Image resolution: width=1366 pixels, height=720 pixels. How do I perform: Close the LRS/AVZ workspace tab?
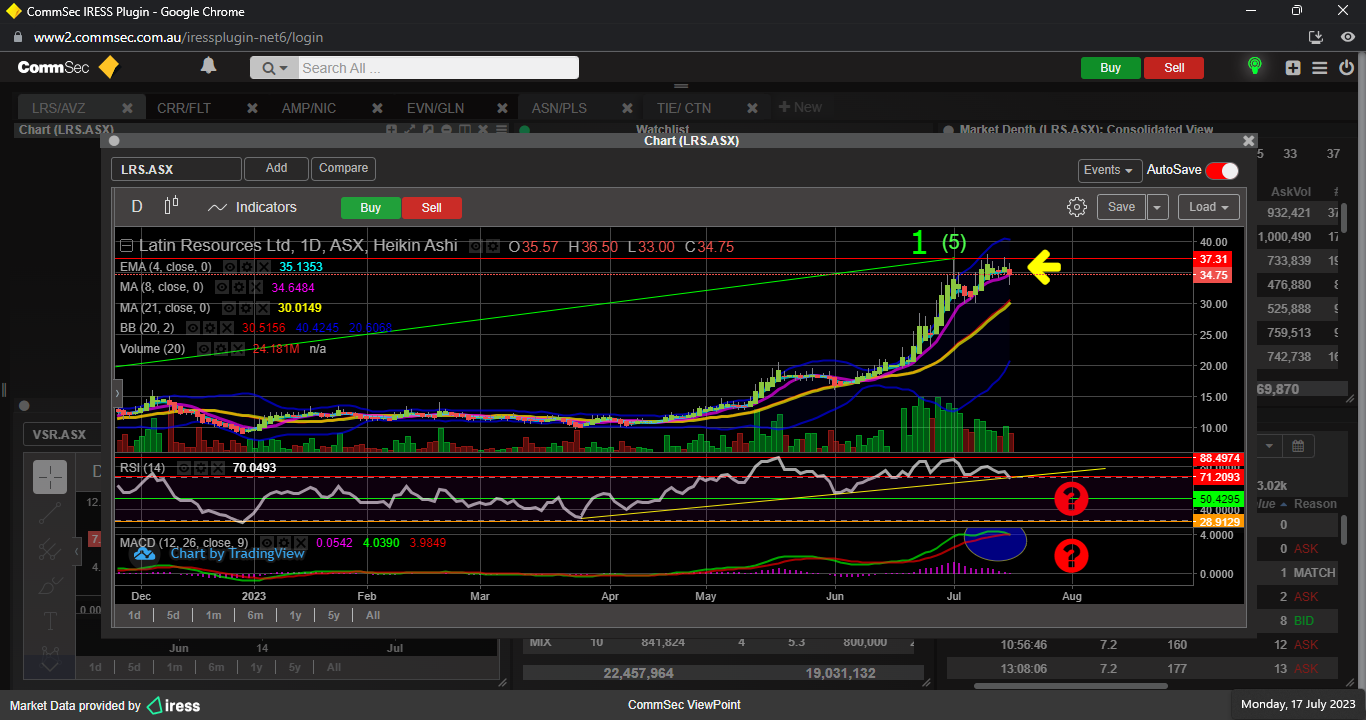coord(127,108)
